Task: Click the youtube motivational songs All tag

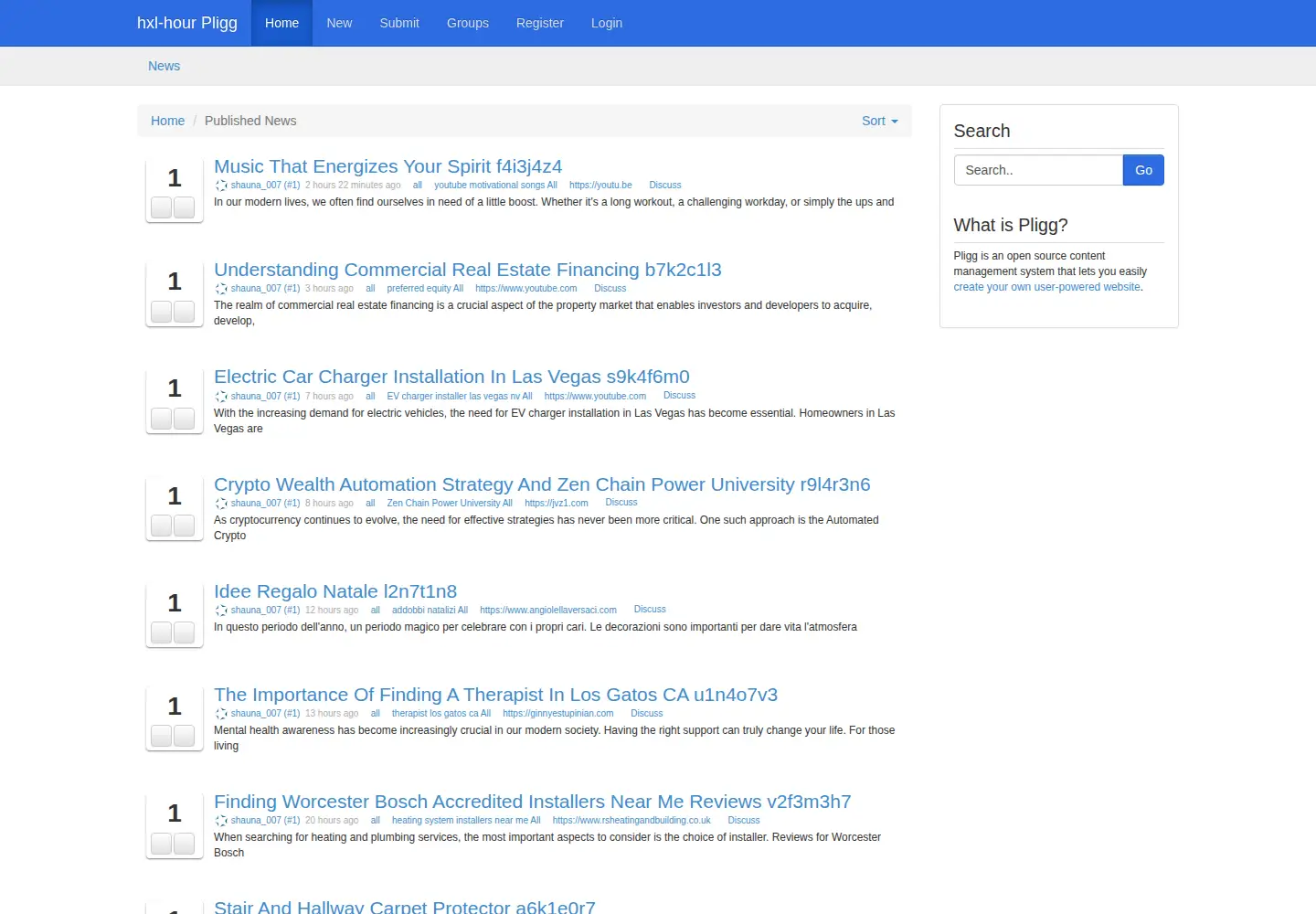Action: tap(495, 186)
